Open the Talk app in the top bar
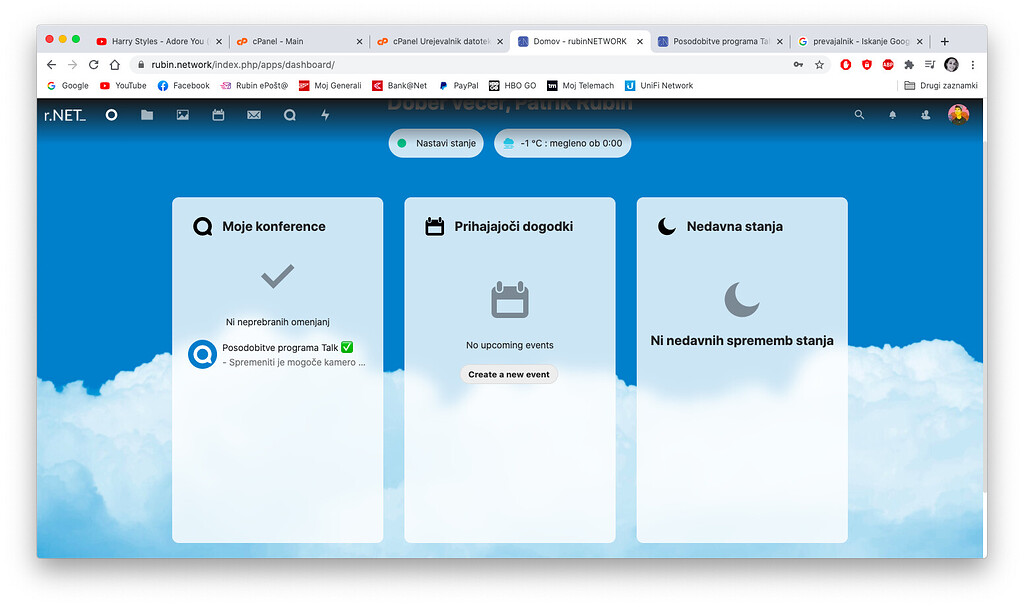This screenshot has height=607, width=1024. click(x=289, y=115)
